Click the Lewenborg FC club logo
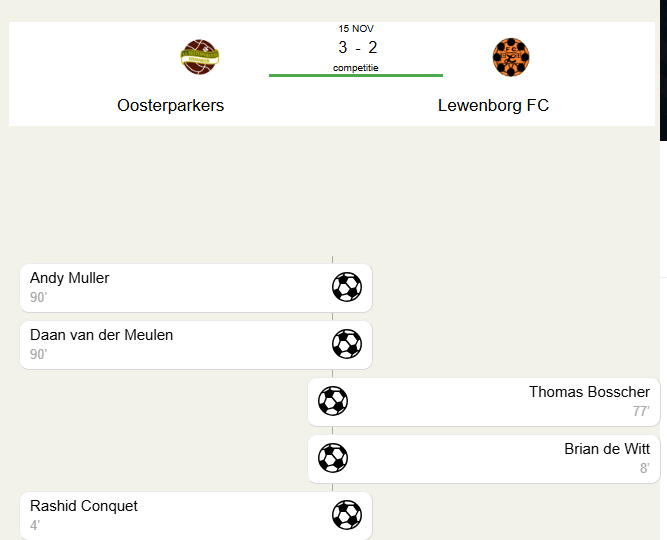The width and height of the screenshot is (667, 540). pyautogui.click(x=511, y=57)
